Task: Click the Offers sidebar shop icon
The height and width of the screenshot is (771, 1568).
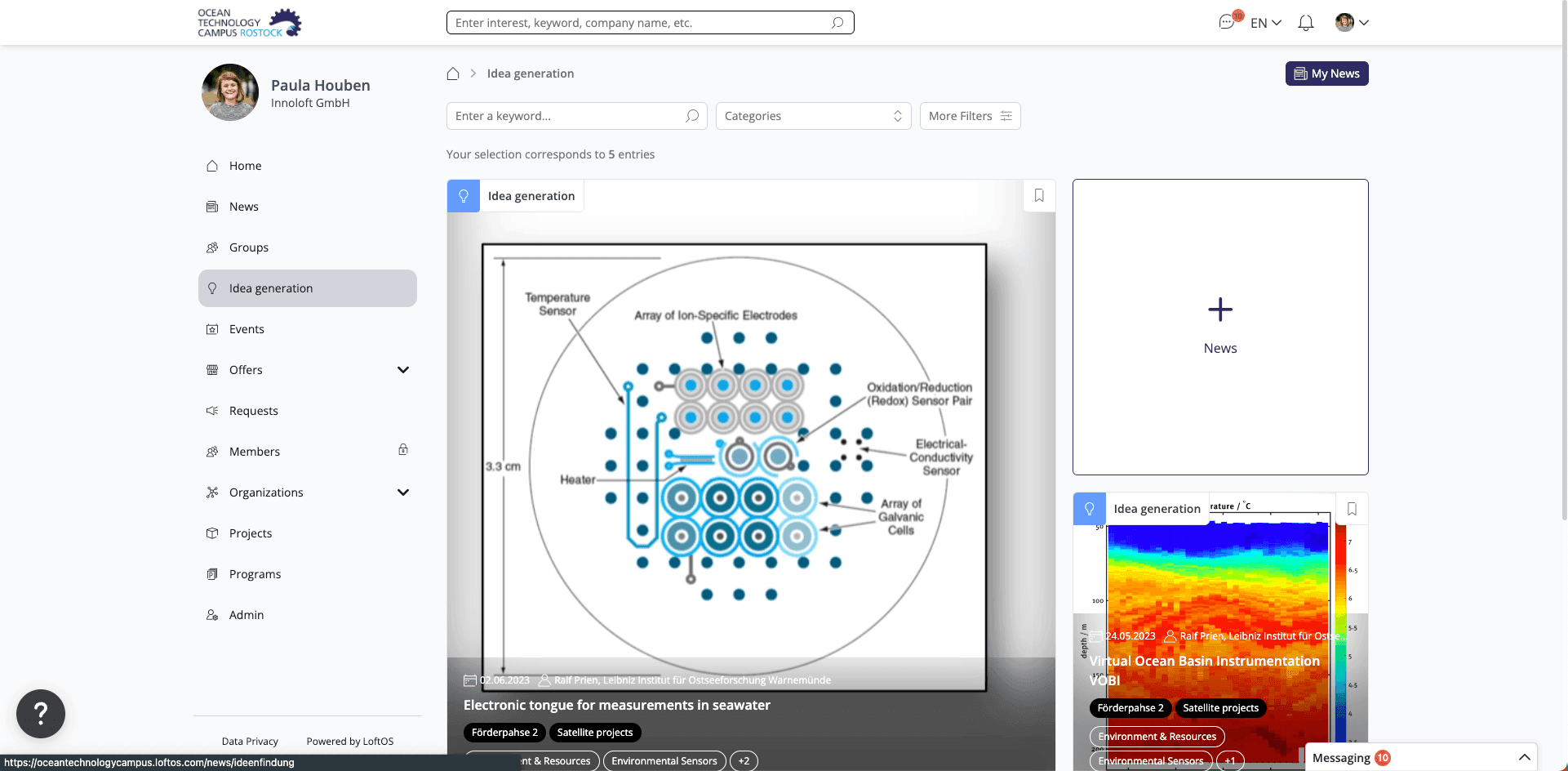Action: pos(212,370)
